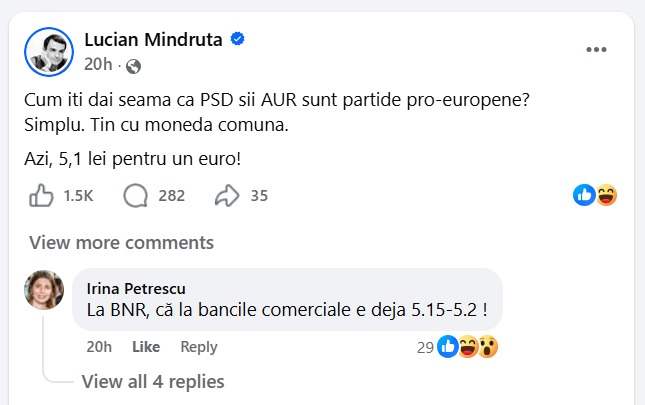
Task: Expand View all 4 replies
Action: (x=152, y=381)
